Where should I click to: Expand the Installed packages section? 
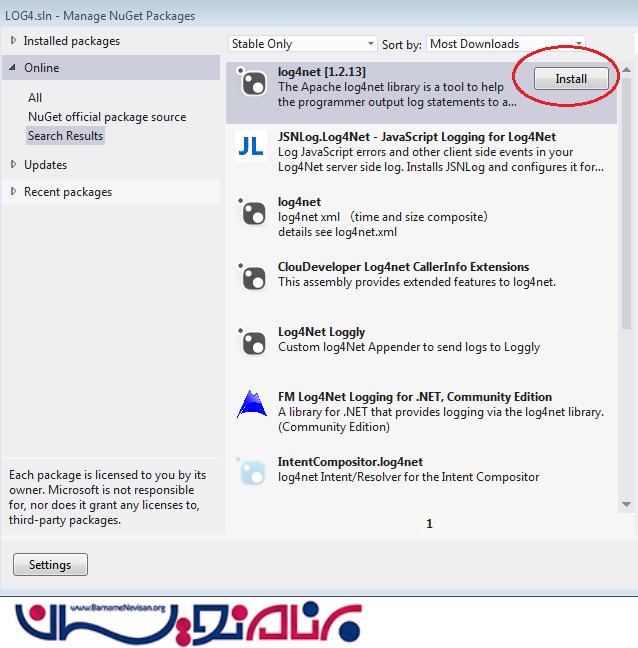[x=13, y=40]
